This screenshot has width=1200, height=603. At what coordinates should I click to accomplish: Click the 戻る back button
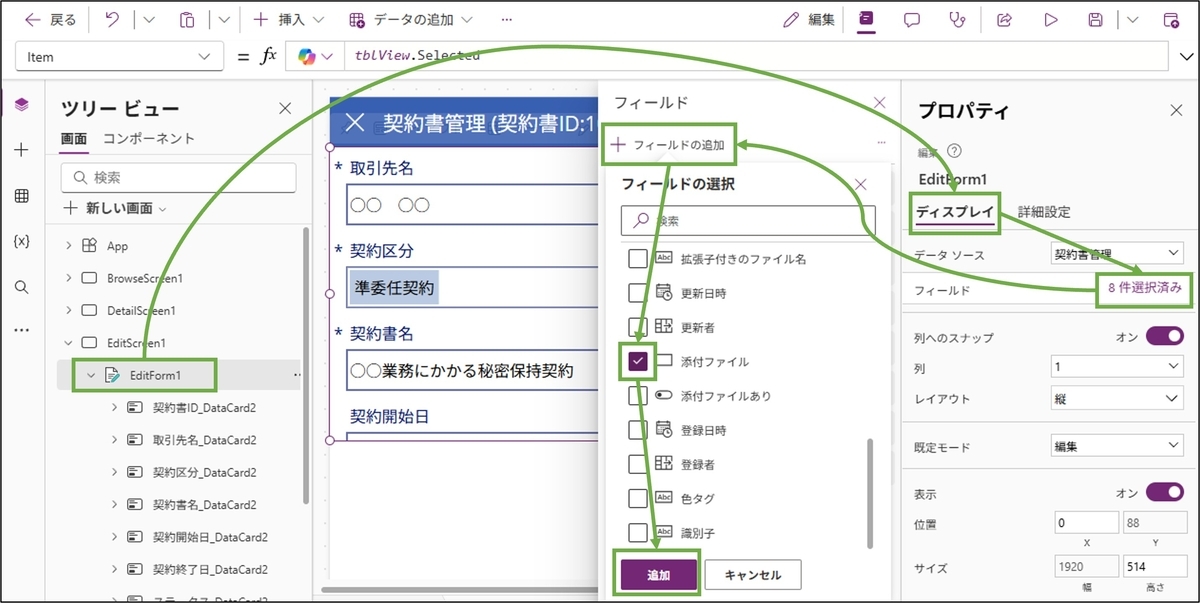pyautogui.click(x=51, y=19)
